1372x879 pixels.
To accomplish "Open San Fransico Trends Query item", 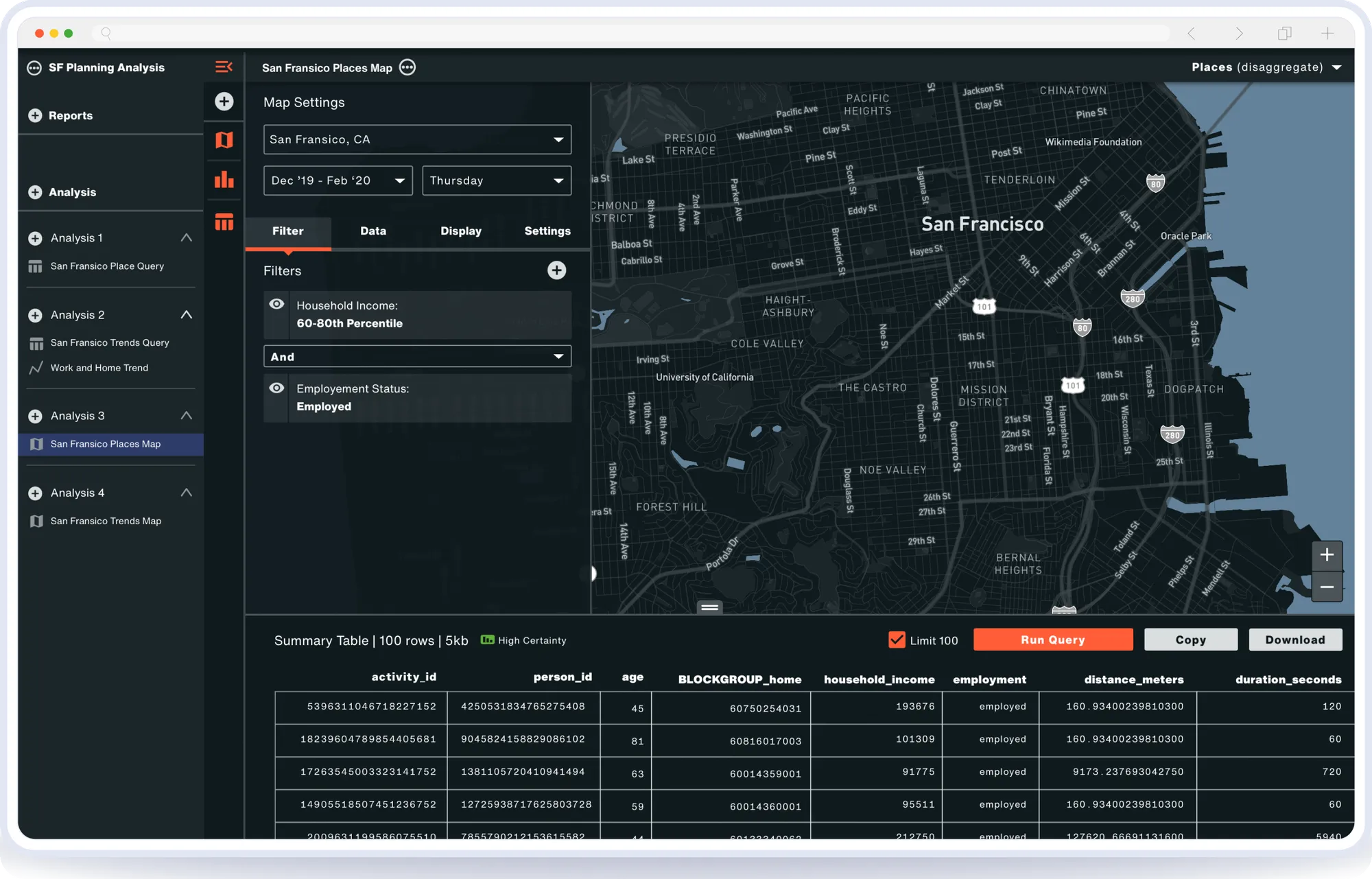I will (x=110, y=342).
